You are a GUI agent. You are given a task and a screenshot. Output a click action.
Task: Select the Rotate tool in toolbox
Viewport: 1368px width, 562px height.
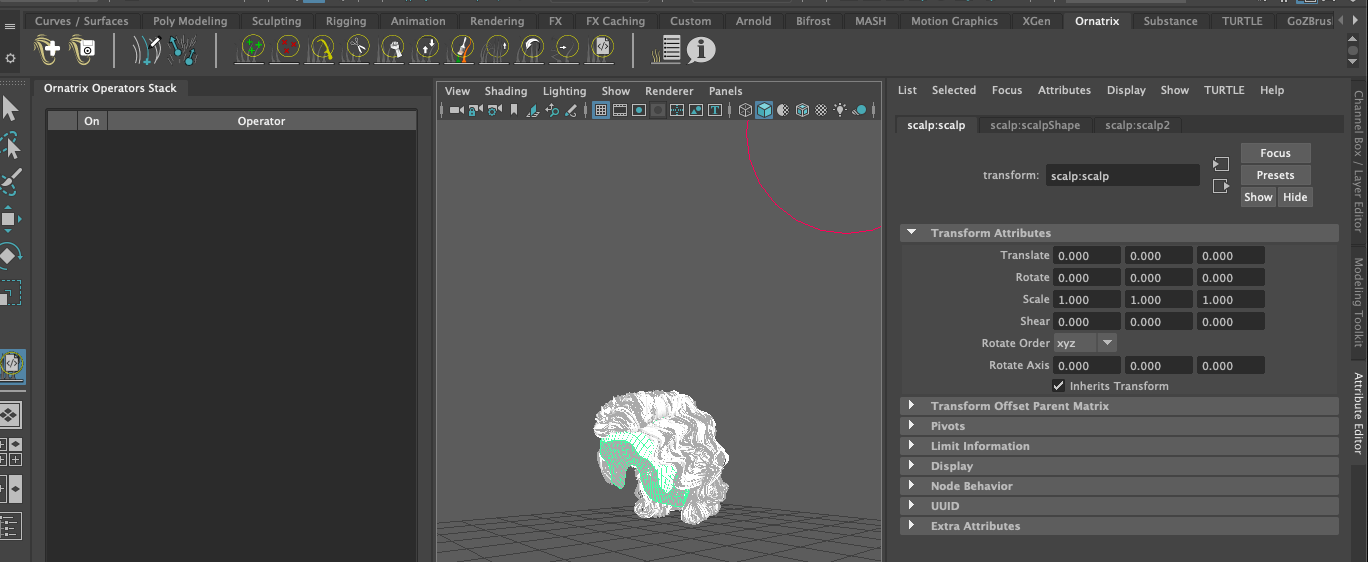pos(9,255)
